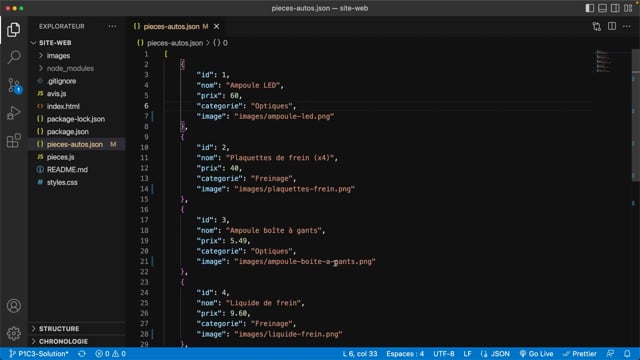The width and height of the screenshot is (640, 360).
Task: Click EXPLORATEUR panel title
Action: (x=62, y=27)
